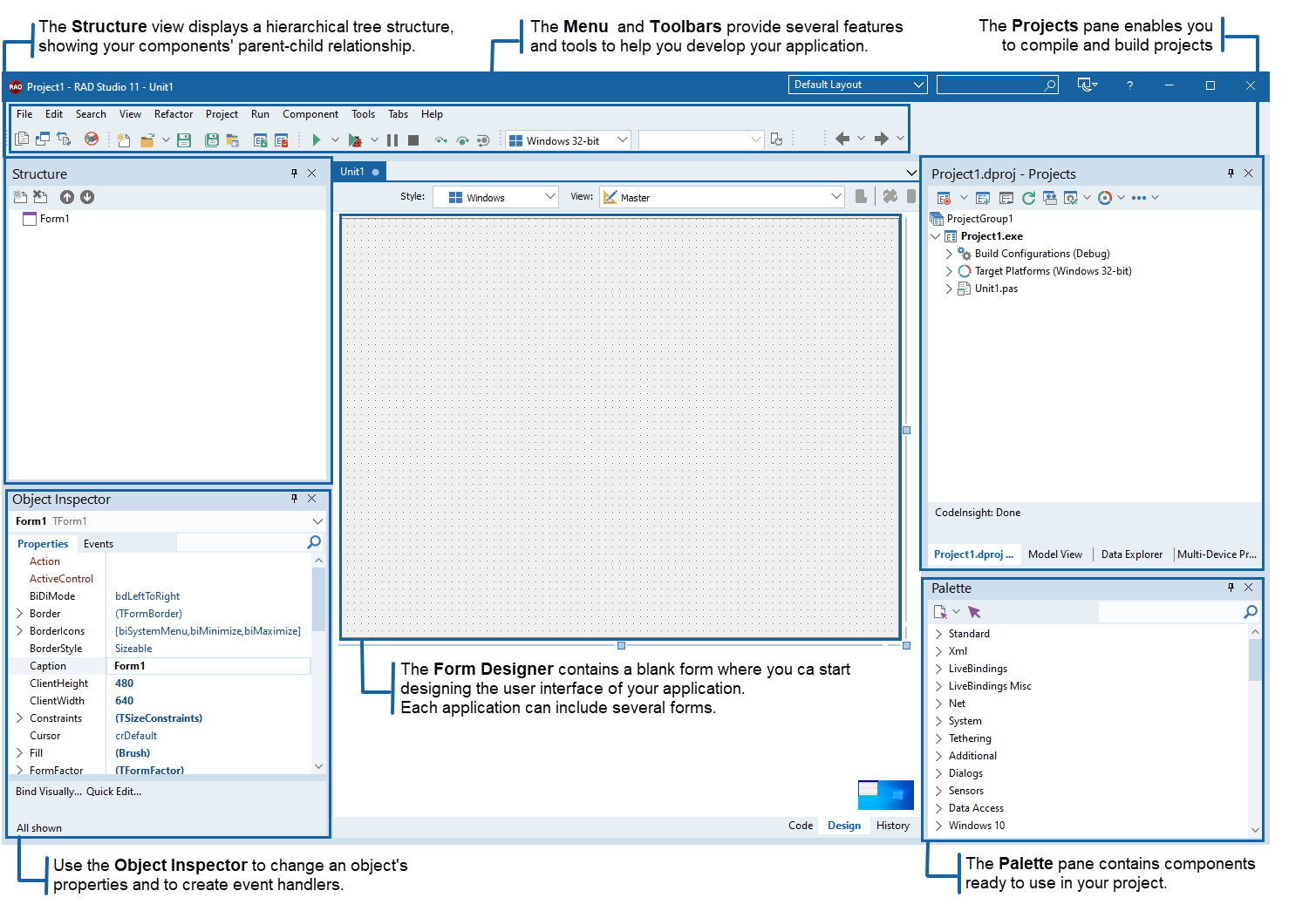Click the Project1.exe icon in Projects tree
Viewport: 1316px width, 918px height.
tap(951, 236)
